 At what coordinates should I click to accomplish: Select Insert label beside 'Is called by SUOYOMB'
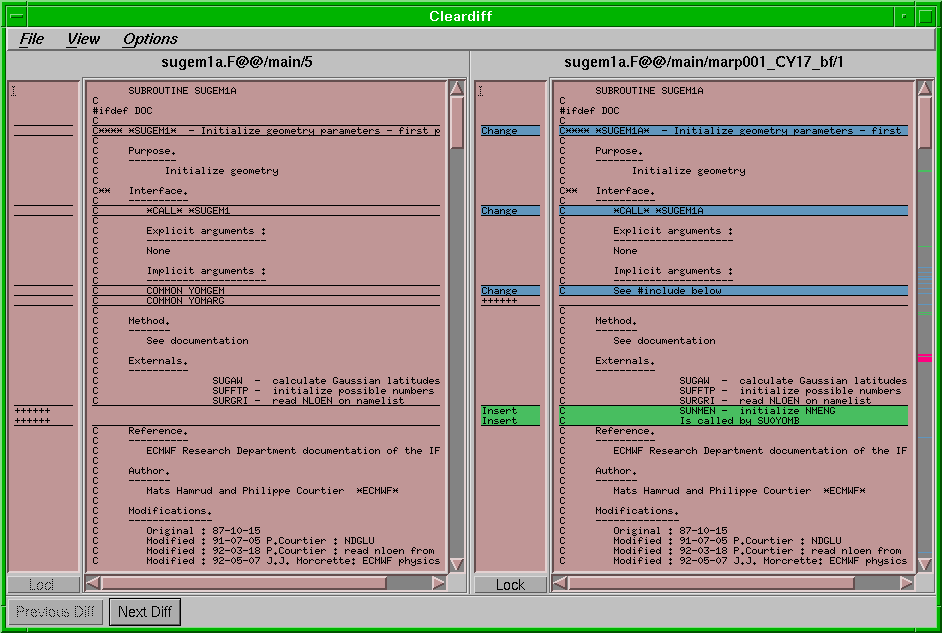coord(511,421)
